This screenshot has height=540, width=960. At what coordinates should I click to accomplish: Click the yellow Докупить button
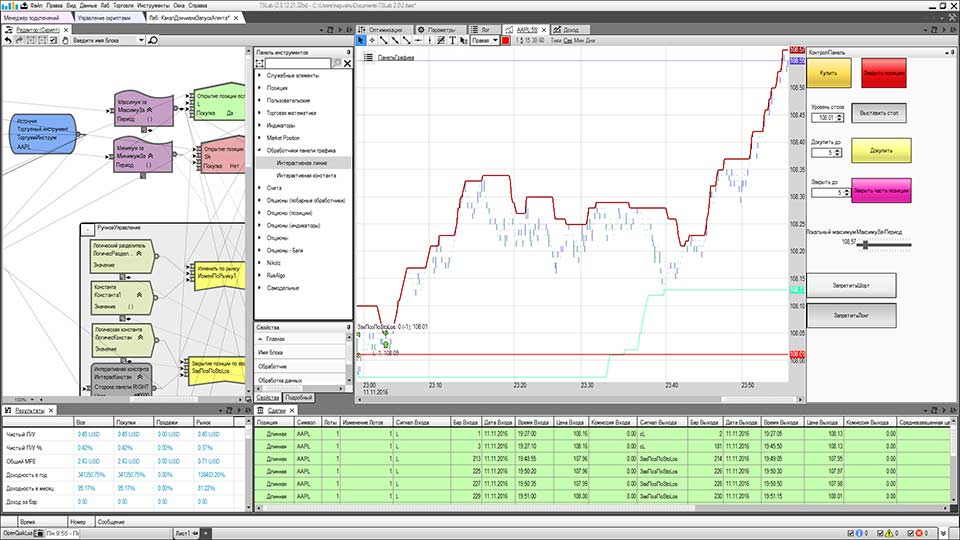[881, 151]
